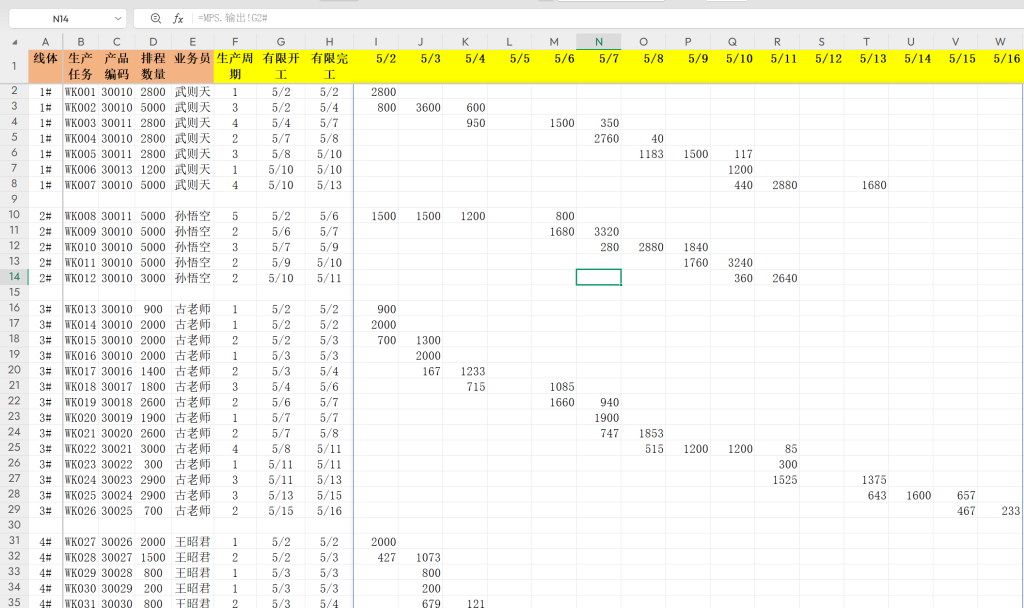Viewport: 1024px width, 608px height.
Task: Select the WK007 task cell
Action: tap(80, 185)
